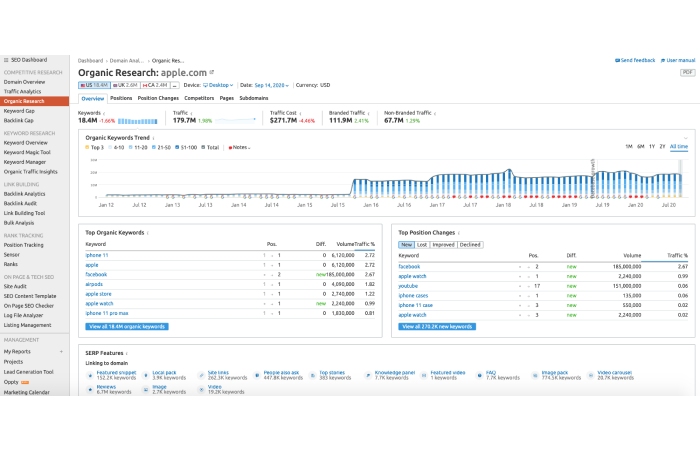The height and width of the screenshot is (450, 700).
Task: Set chart range to All time
Action: pyautogui.click(x=679, y=146)
